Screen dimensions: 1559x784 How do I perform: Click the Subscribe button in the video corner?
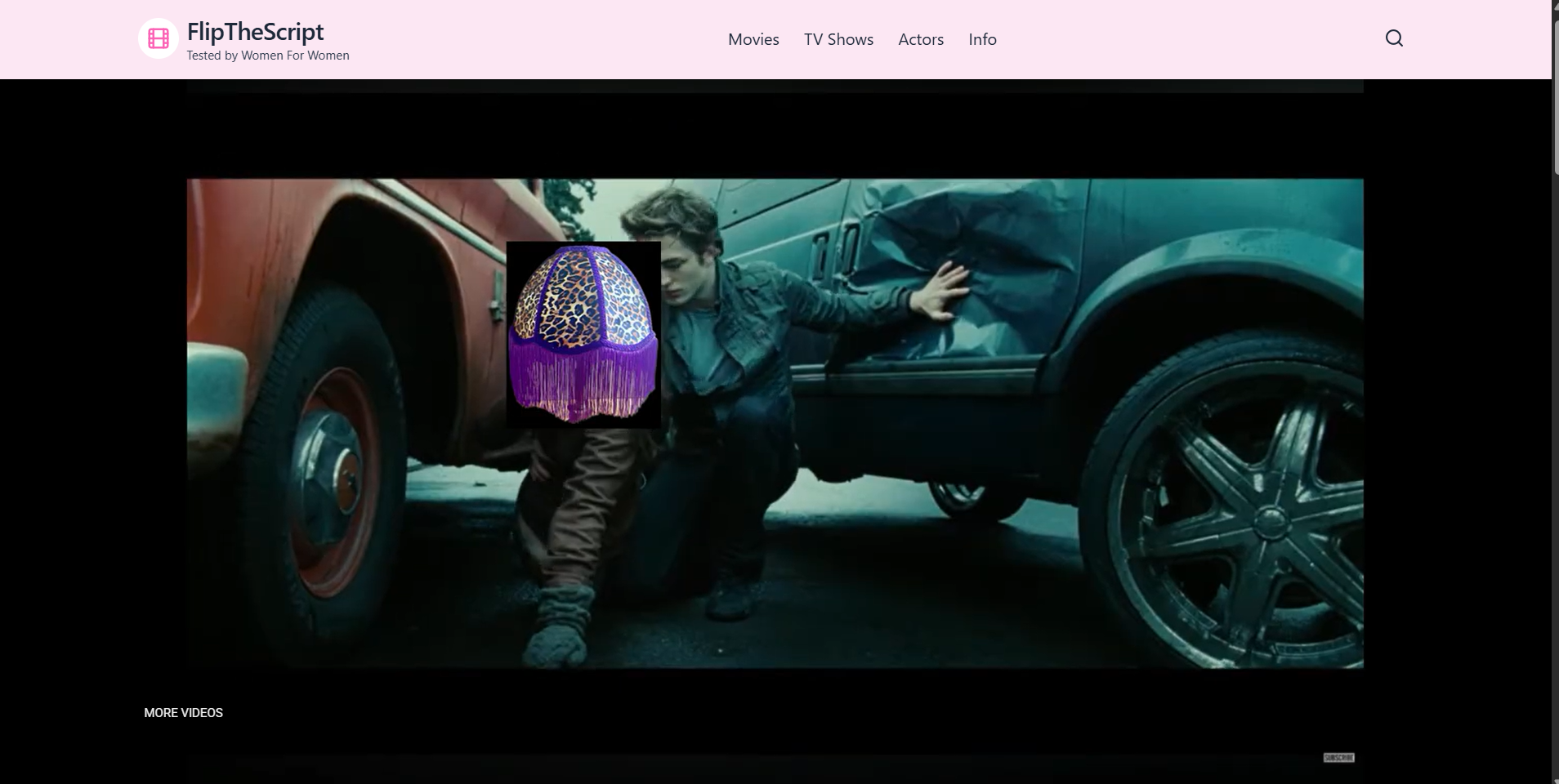1338,758
